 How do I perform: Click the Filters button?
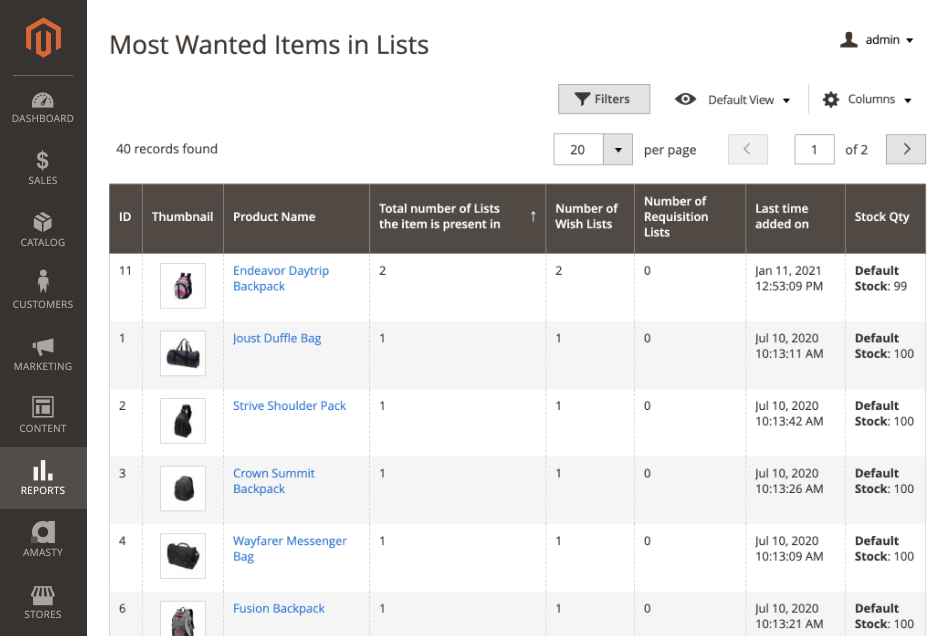604,99
